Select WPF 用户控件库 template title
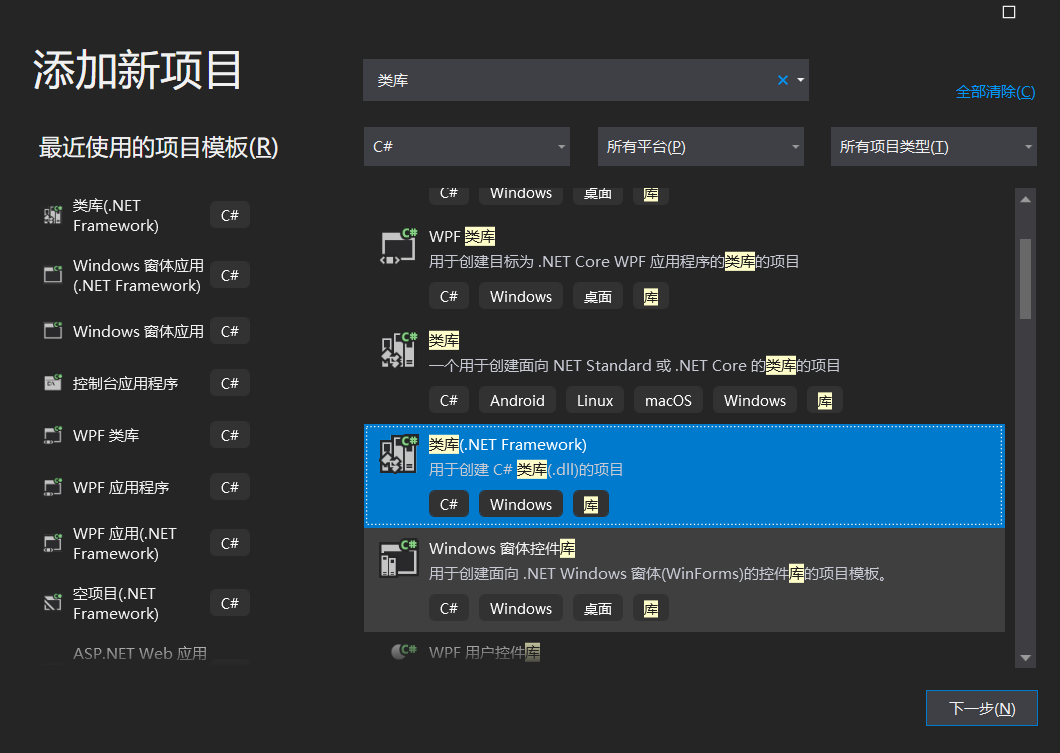 click(x=484, y=652)
